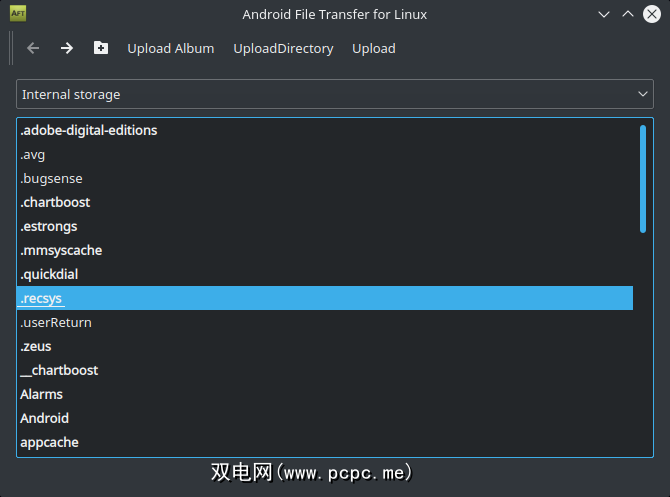Select the .zeus folder
The image size is (670, 497).
(36, 346)
